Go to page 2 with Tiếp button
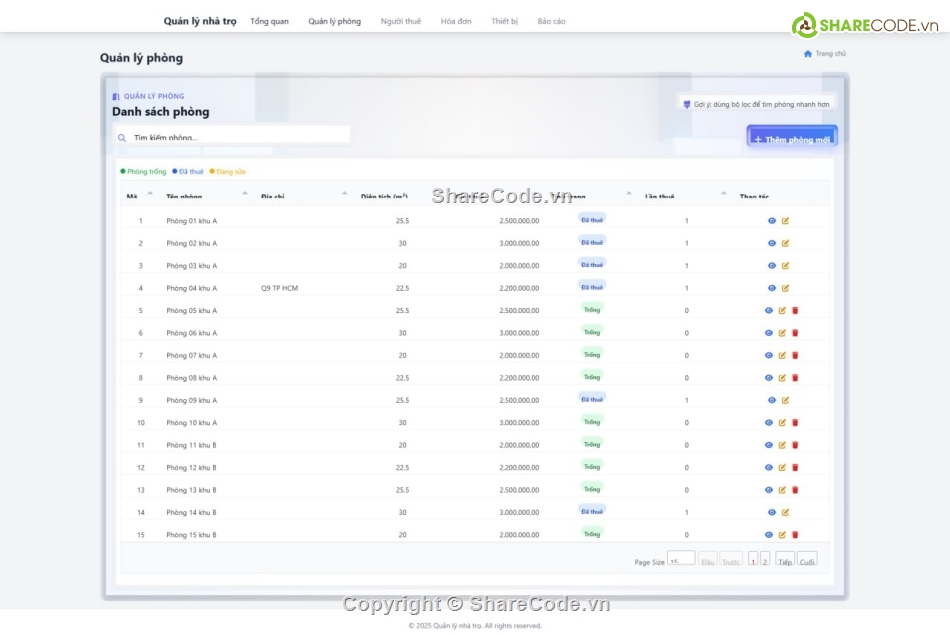950x635 pixels. [x=784, y=561]
